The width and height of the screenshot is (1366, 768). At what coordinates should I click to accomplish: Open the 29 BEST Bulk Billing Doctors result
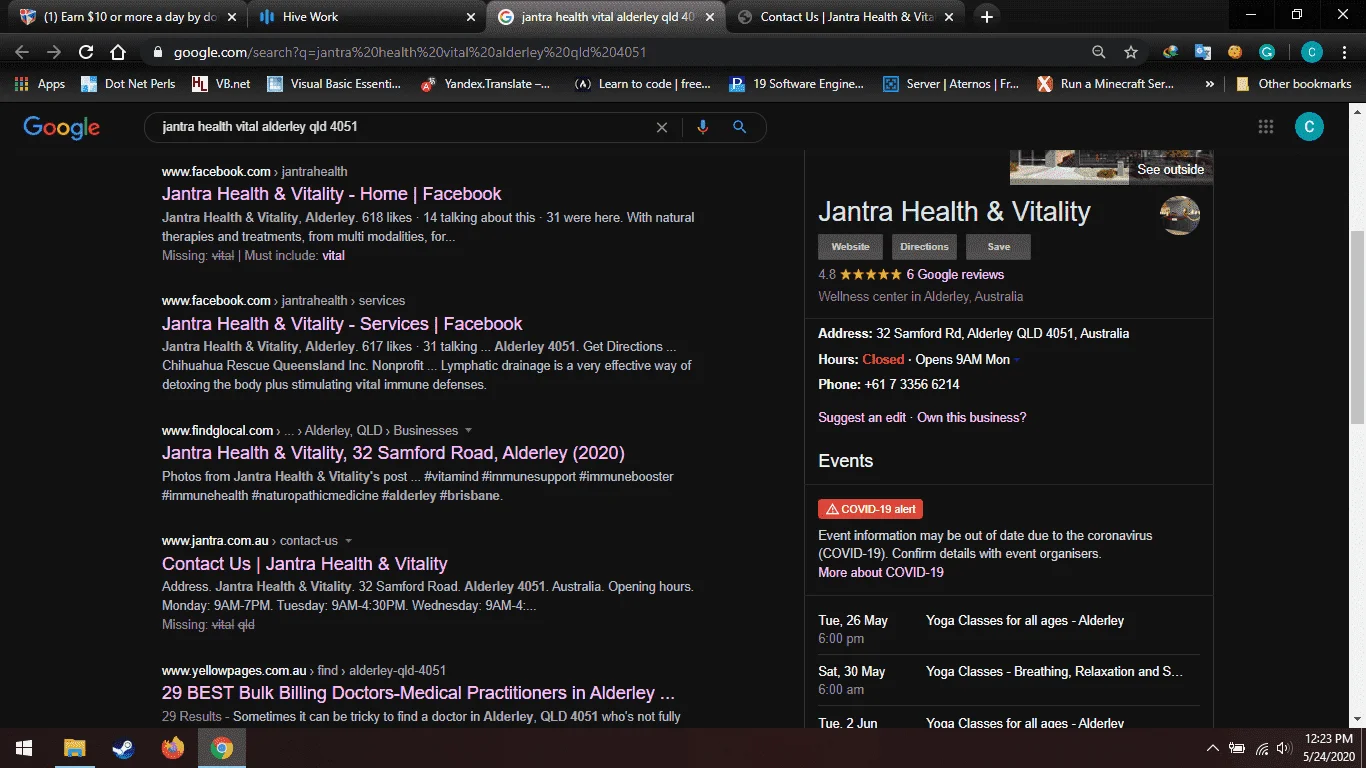pyautogui.click(x=418, y=693)
